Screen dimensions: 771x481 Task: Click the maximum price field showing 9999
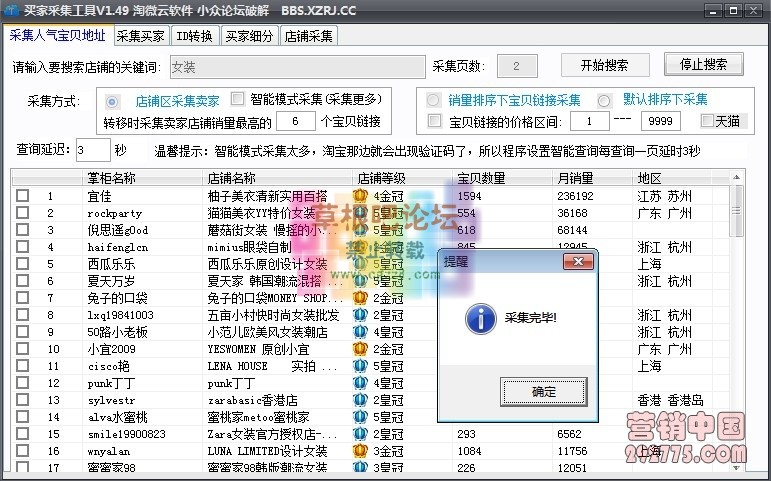tap(660, 121)
